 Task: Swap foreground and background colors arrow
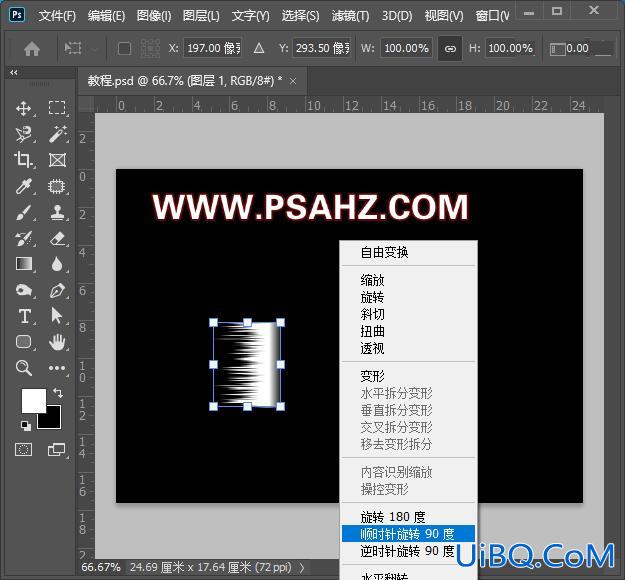(x=58, y=393)
